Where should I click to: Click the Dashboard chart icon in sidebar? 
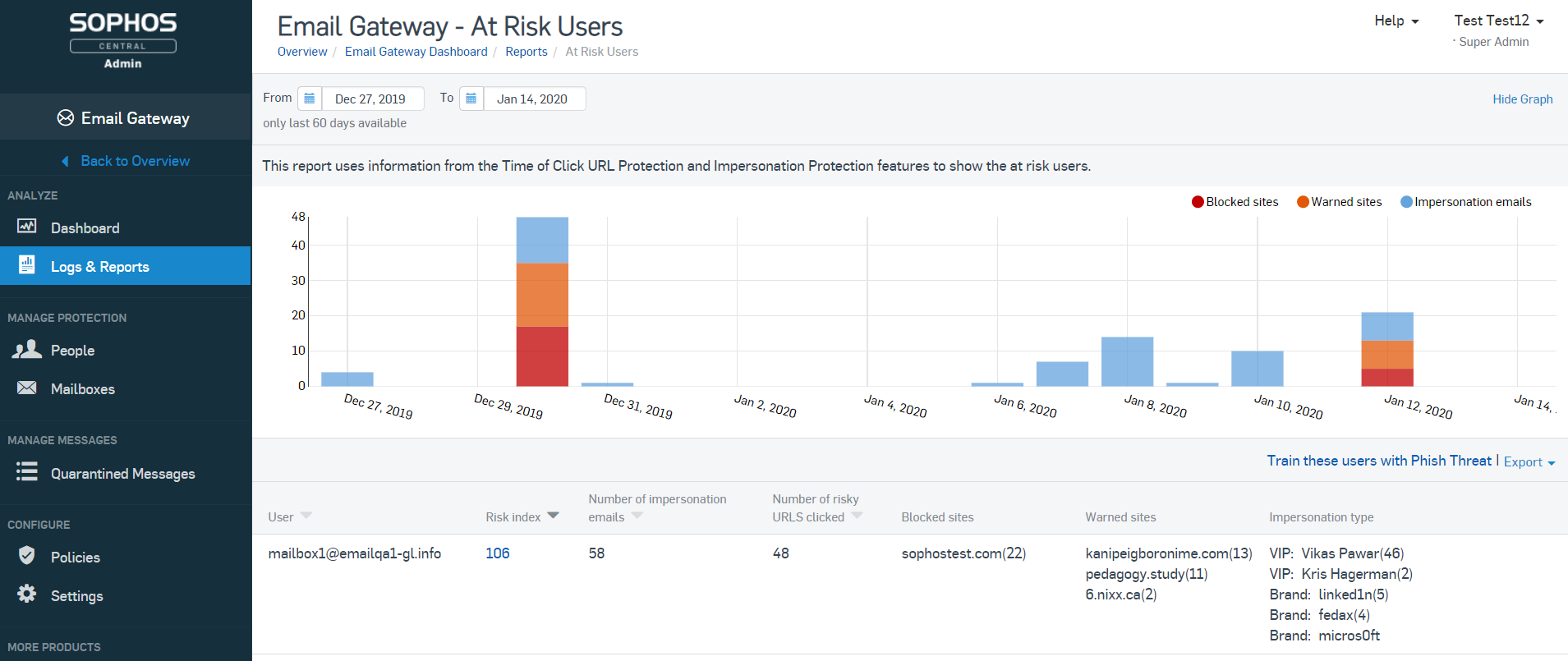point(27,227)
